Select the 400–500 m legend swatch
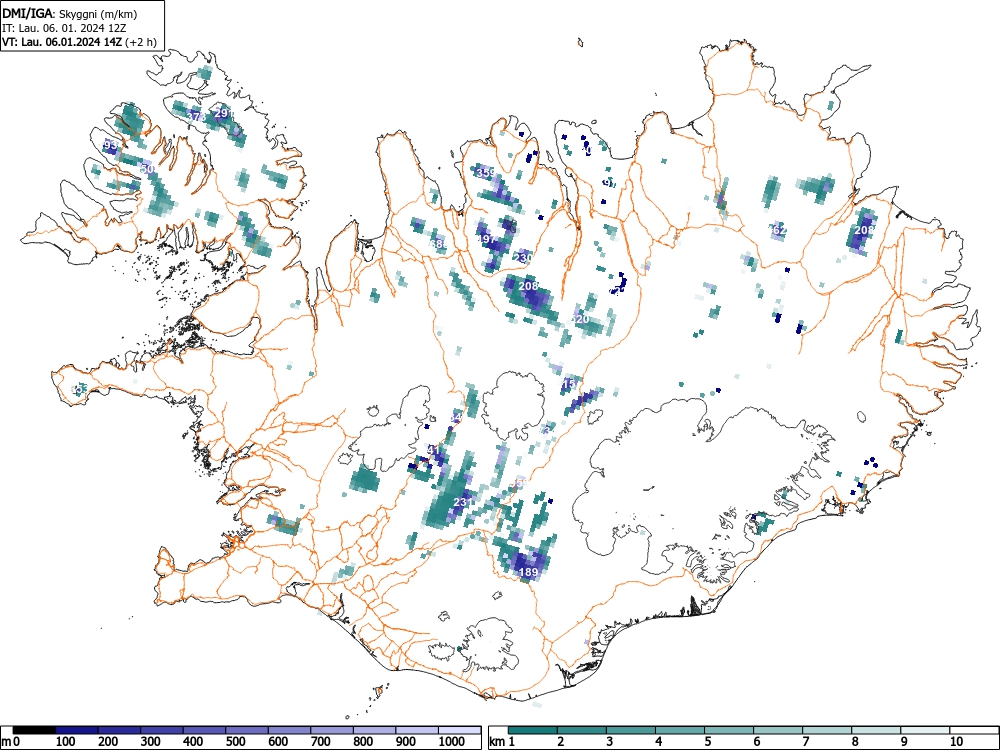Viewport: 1000px width, 750px height. (x=205, y=730)
